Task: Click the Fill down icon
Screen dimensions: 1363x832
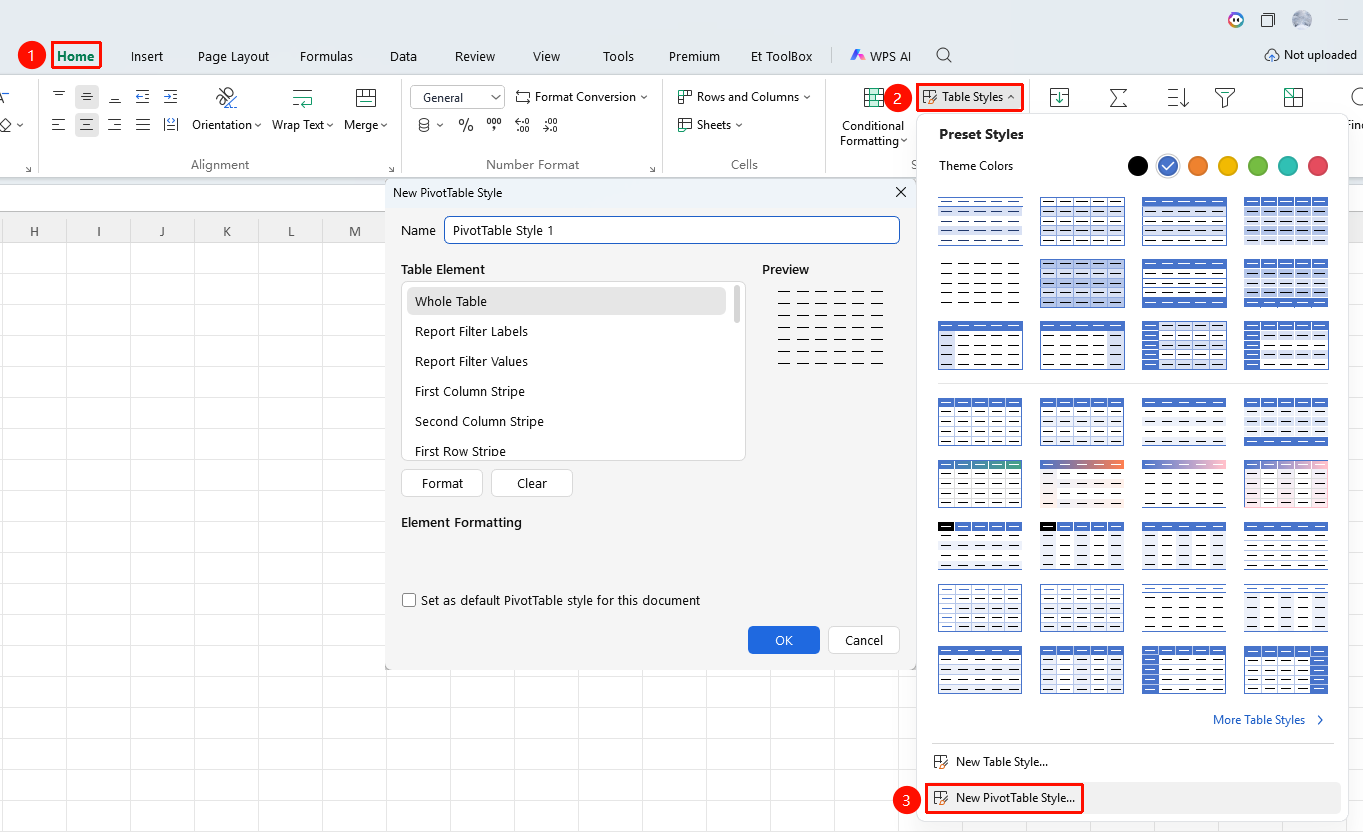Action: pos(1060,97)
